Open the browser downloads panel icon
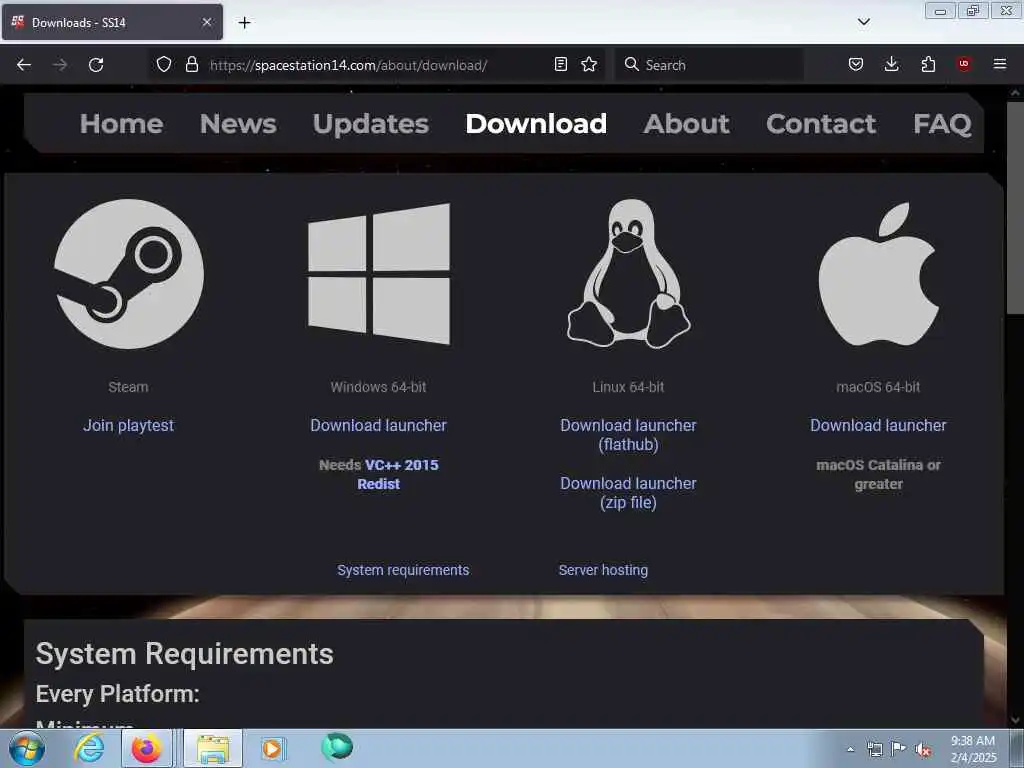Image resolution: width=1024 pixels, height=768 pixels. [x=891, y=64]
